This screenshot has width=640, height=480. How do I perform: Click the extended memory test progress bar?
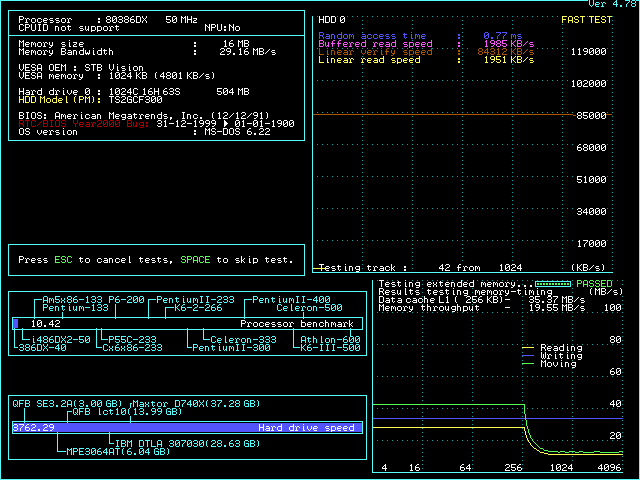[x=553, y=284]
